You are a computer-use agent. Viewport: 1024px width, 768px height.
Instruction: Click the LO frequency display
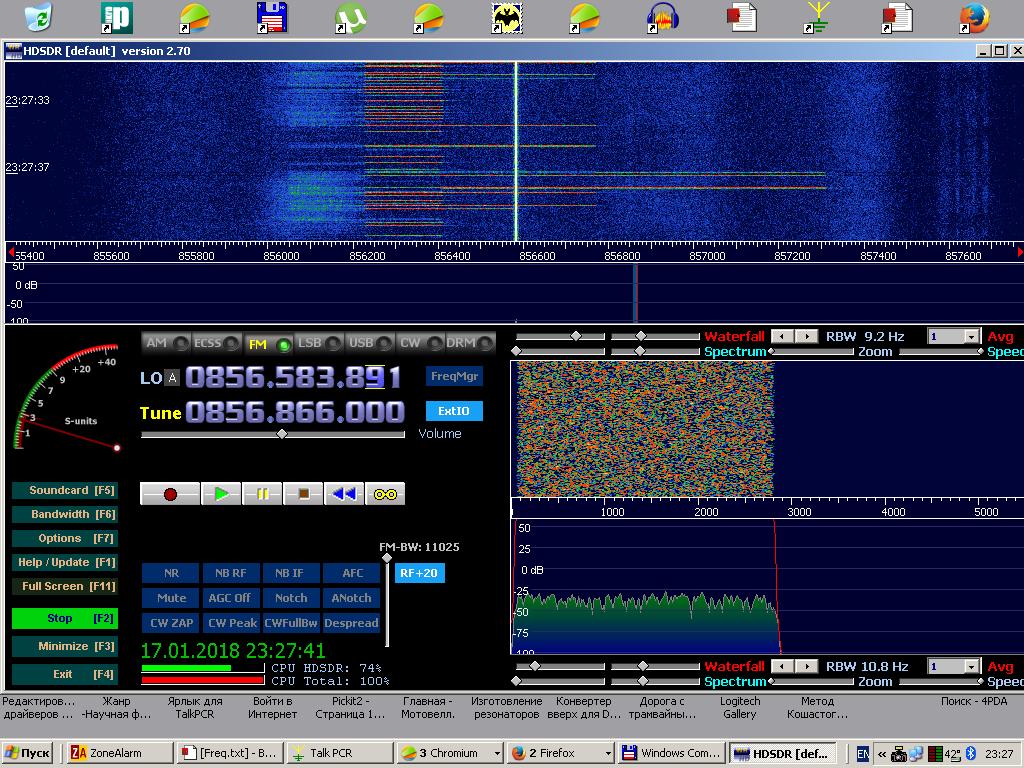point(294,377)
